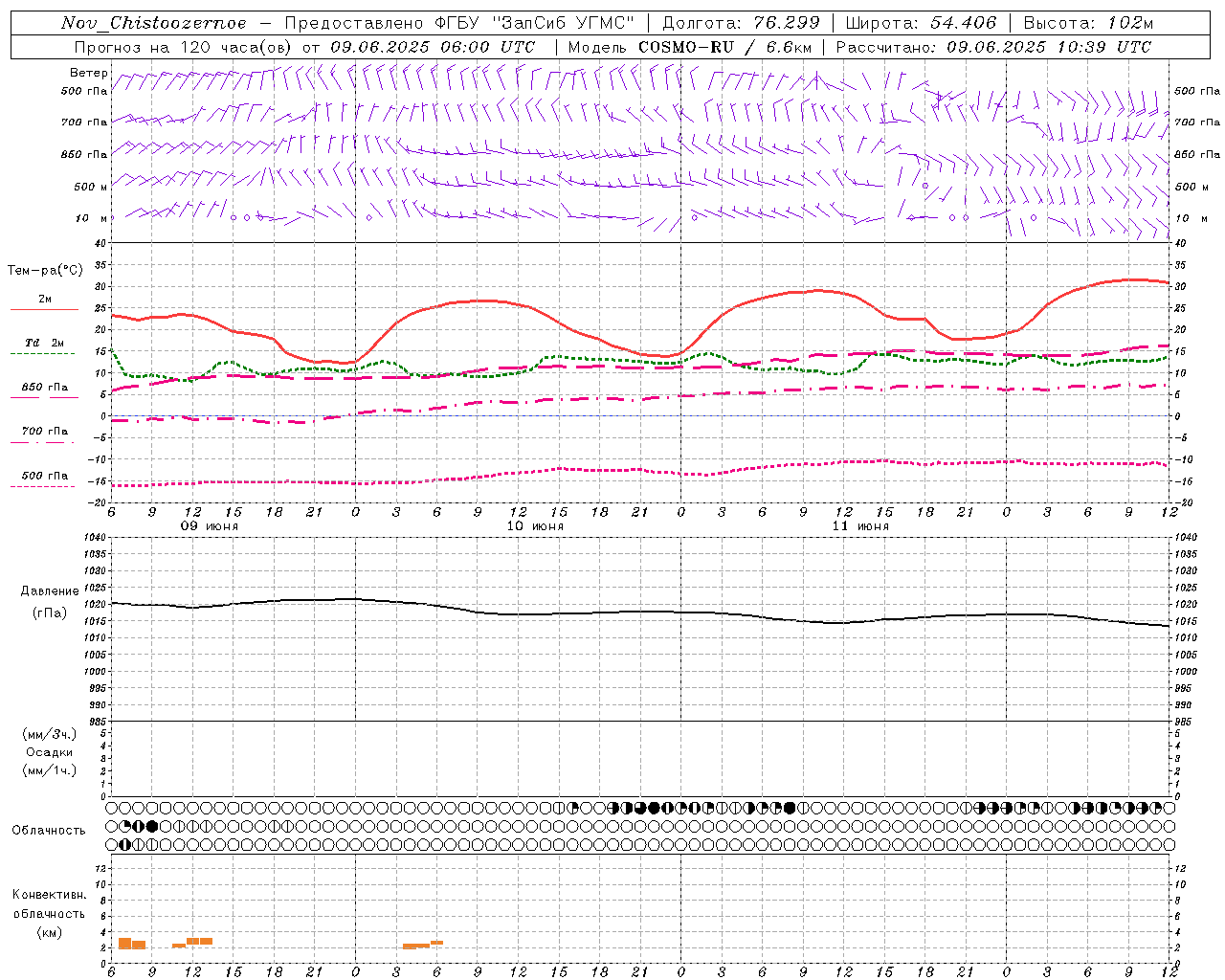The image size is (1225, 980).
Task: Click the '(мм/3ч.)' precipitation unit label
Action: point(50,734)
